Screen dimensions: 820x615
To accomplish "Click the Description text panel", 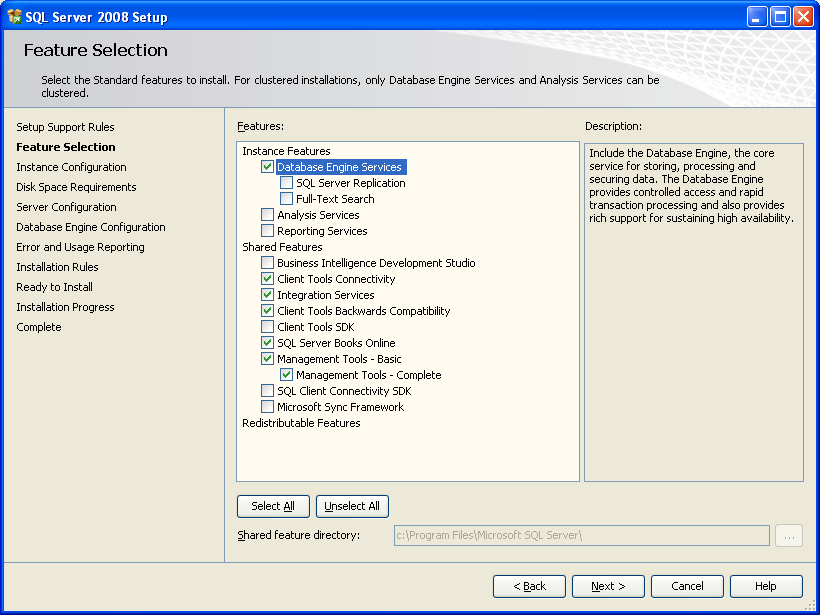I will [693, 312].
